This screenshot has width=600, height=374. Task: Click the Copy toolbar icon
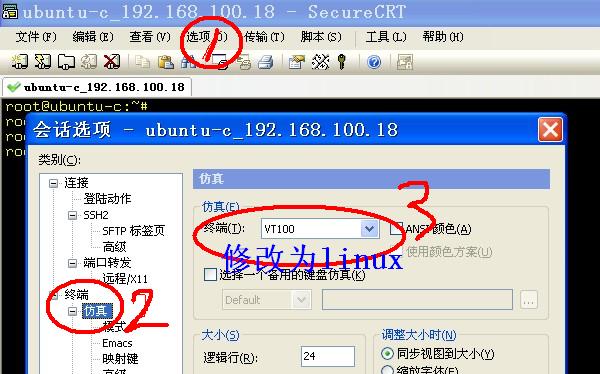click(x=143, y=62)
